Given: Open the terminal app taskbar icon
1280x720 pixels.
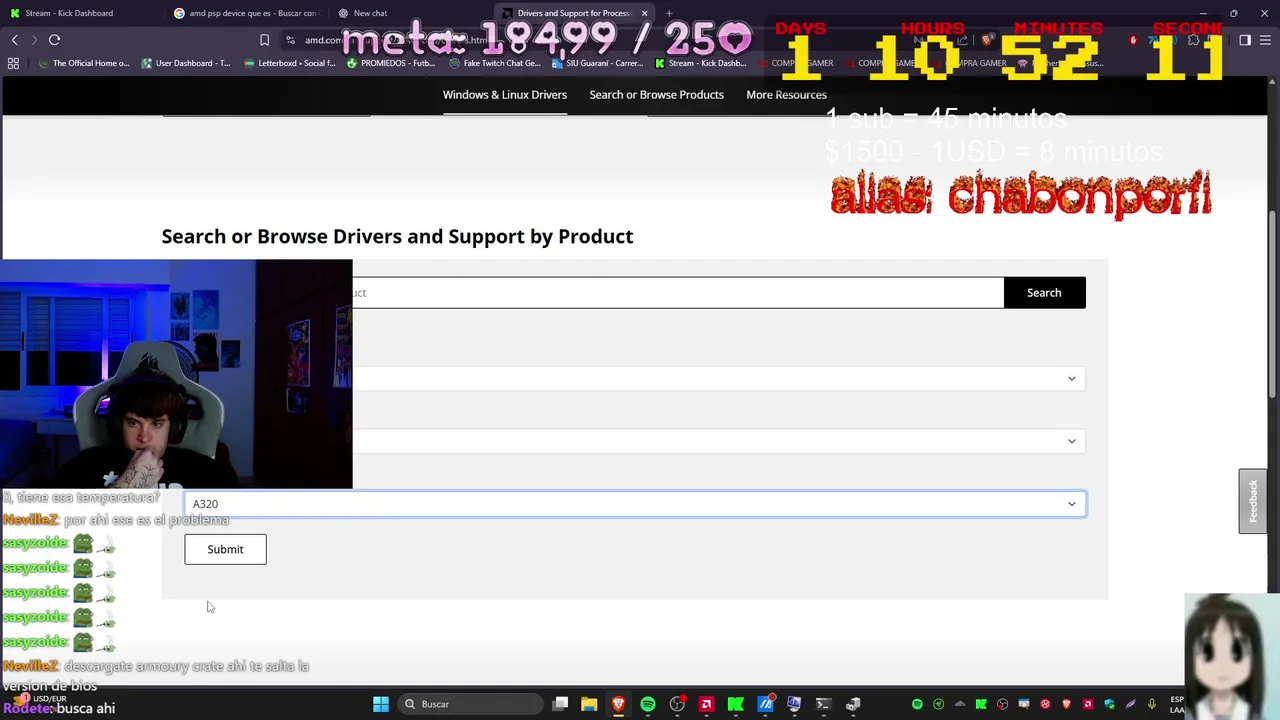Looking at the screenshot, I should click(x=823, y=704).
